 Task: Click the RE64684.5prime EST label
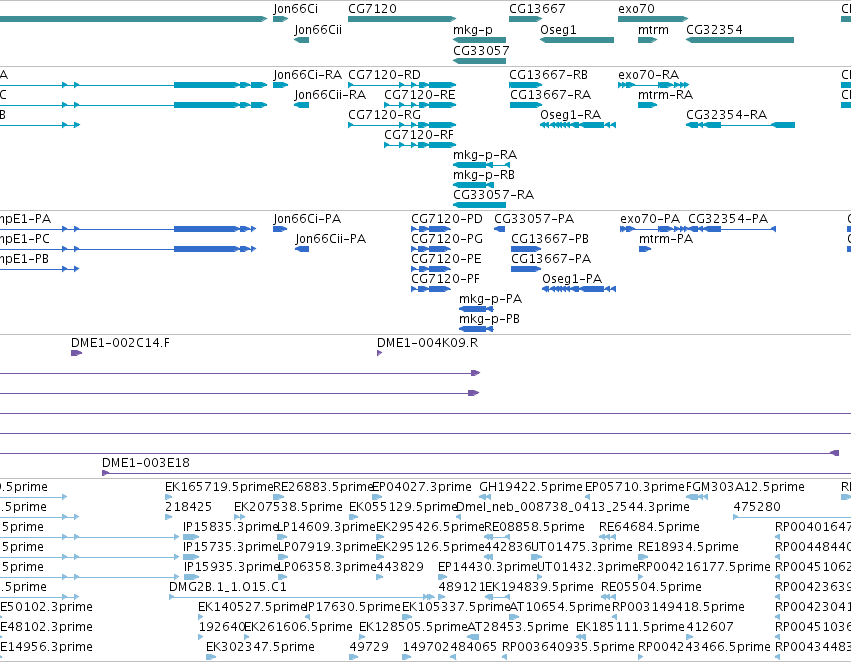(649, 527)
